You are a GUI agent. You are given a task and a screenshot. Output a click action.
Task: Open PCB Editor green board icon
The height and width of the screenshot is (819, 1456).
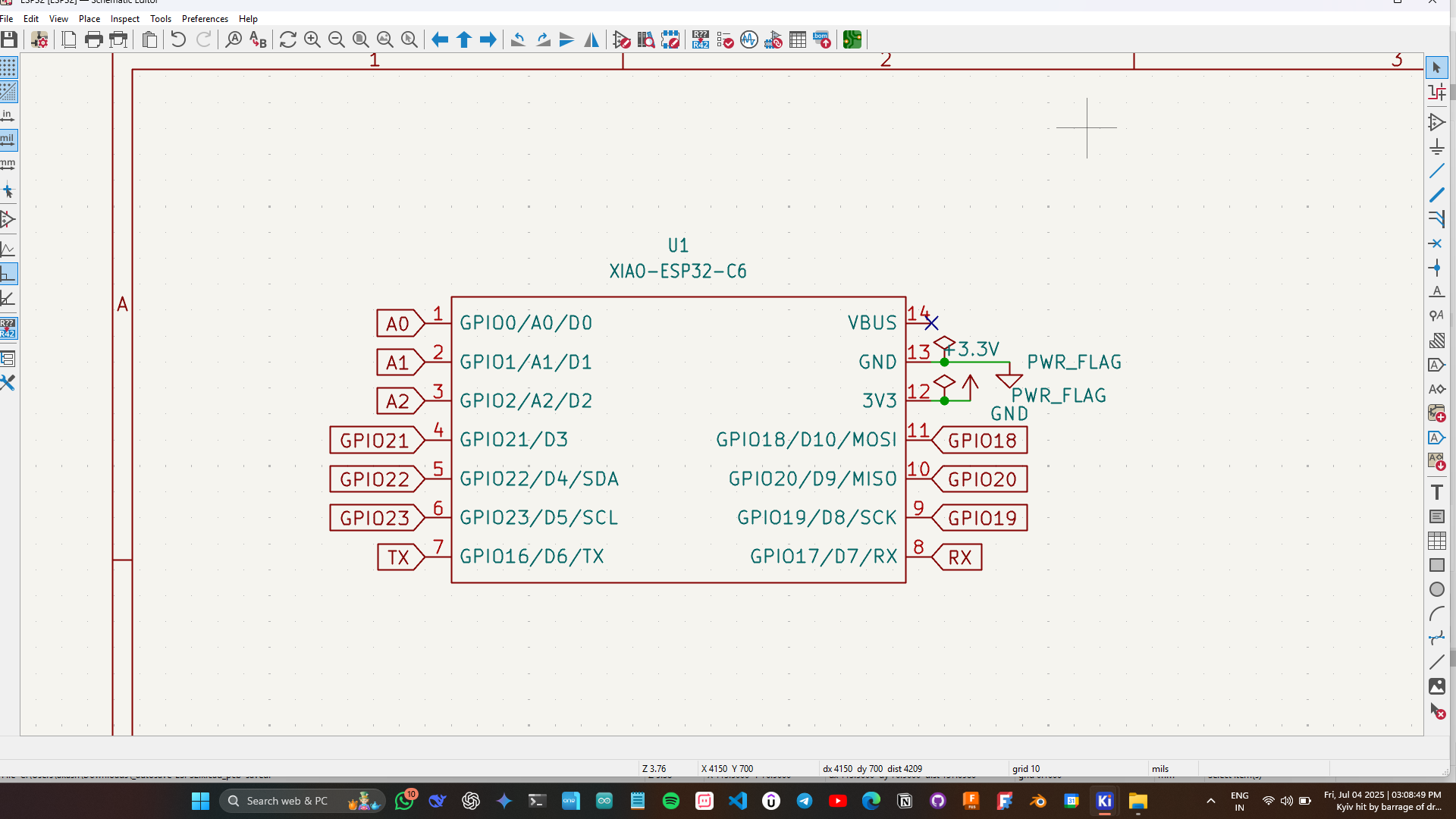852,39
